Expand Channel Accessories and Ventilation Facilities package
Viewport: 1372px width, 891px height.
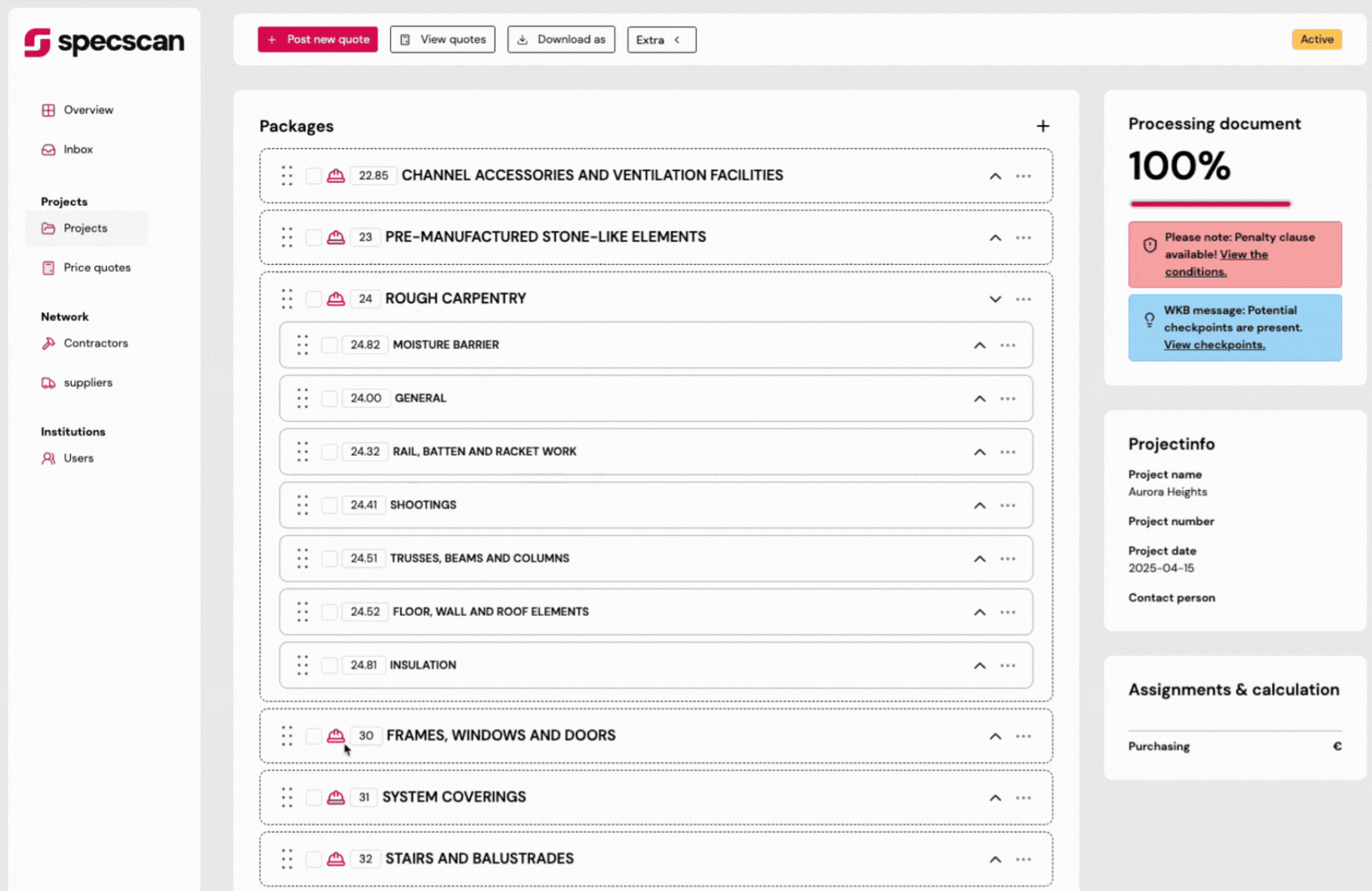pos(995,176)
